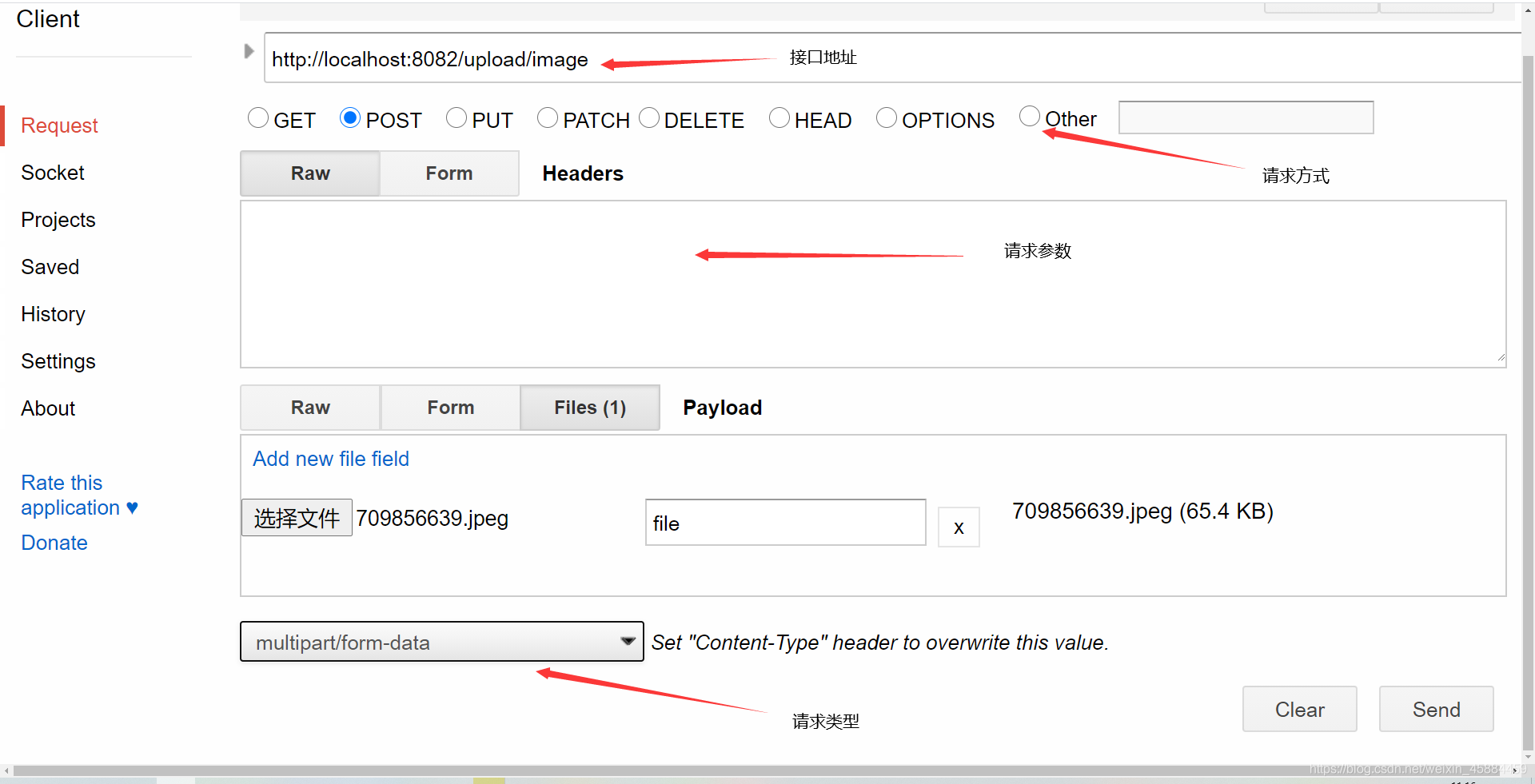Click the Donate link
This screenshot has height=784, width=1535.
(54, 542)
